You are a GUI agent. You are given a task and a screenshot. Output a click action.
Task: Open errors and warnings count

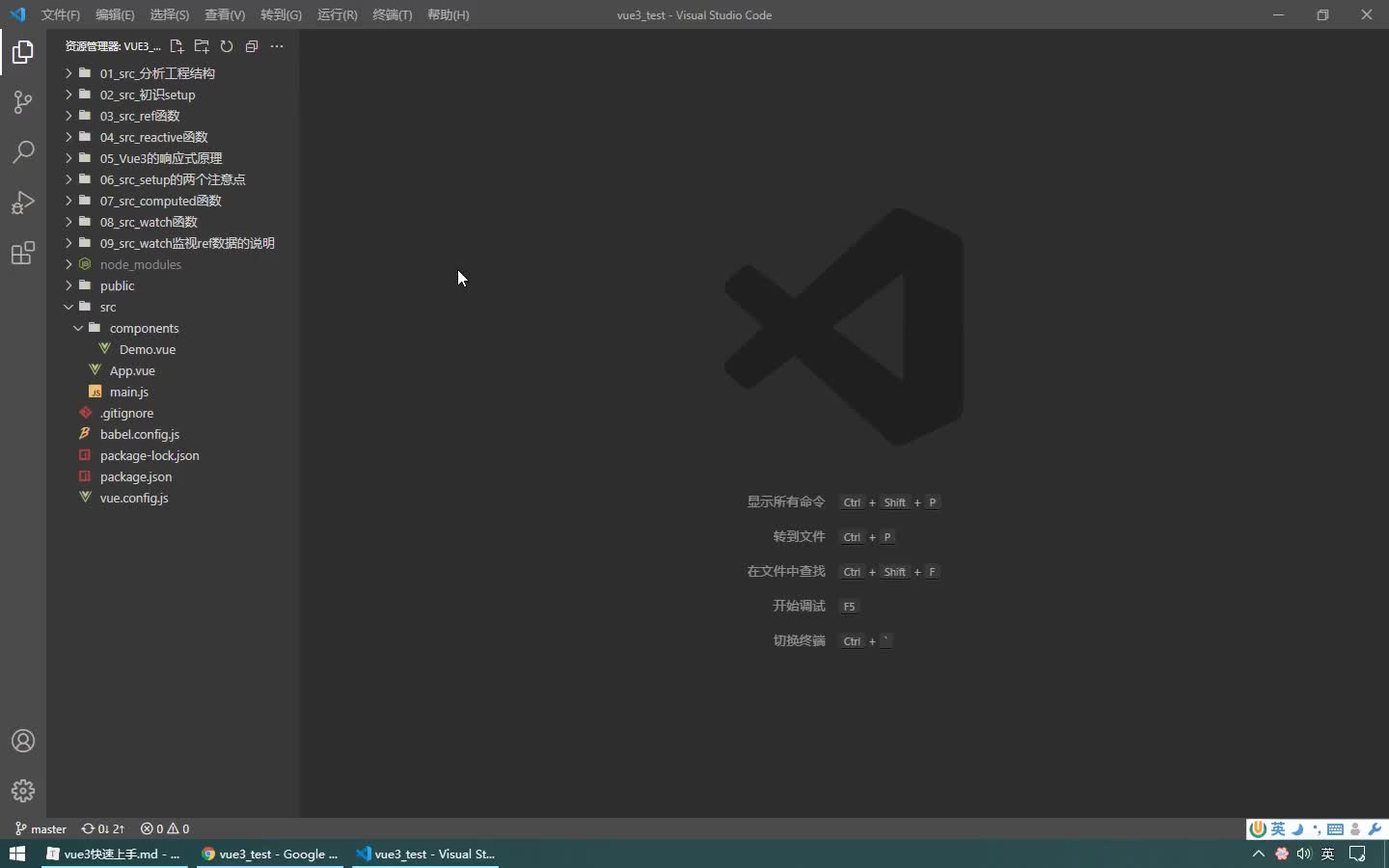tap(165, 828)
